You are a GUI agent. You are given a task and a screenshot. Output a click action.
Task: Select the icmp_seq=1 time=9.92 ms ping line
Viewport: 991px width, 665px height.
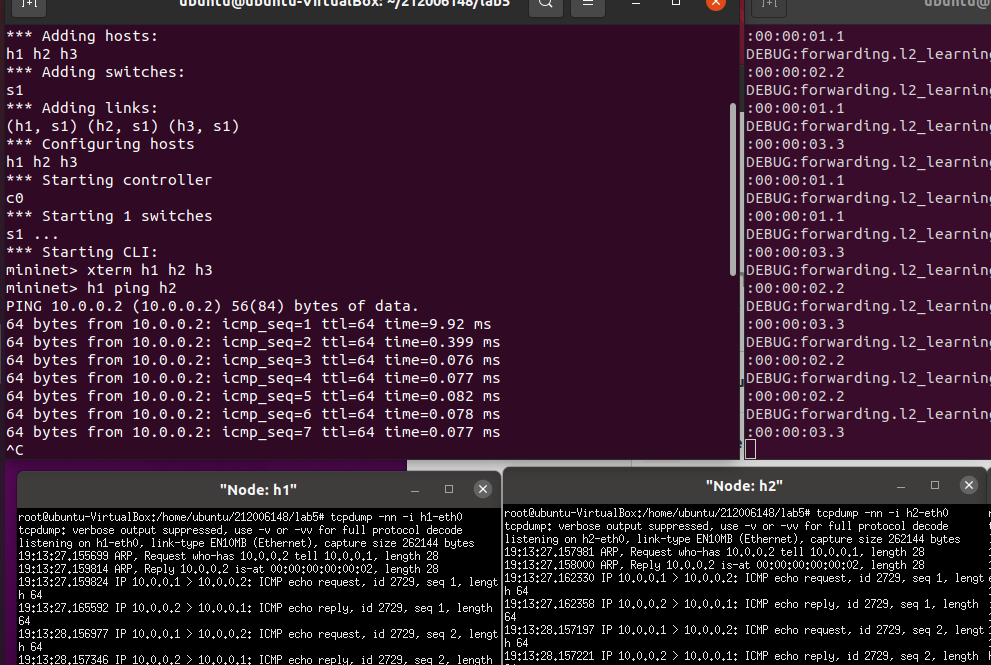tap(248, 324)
